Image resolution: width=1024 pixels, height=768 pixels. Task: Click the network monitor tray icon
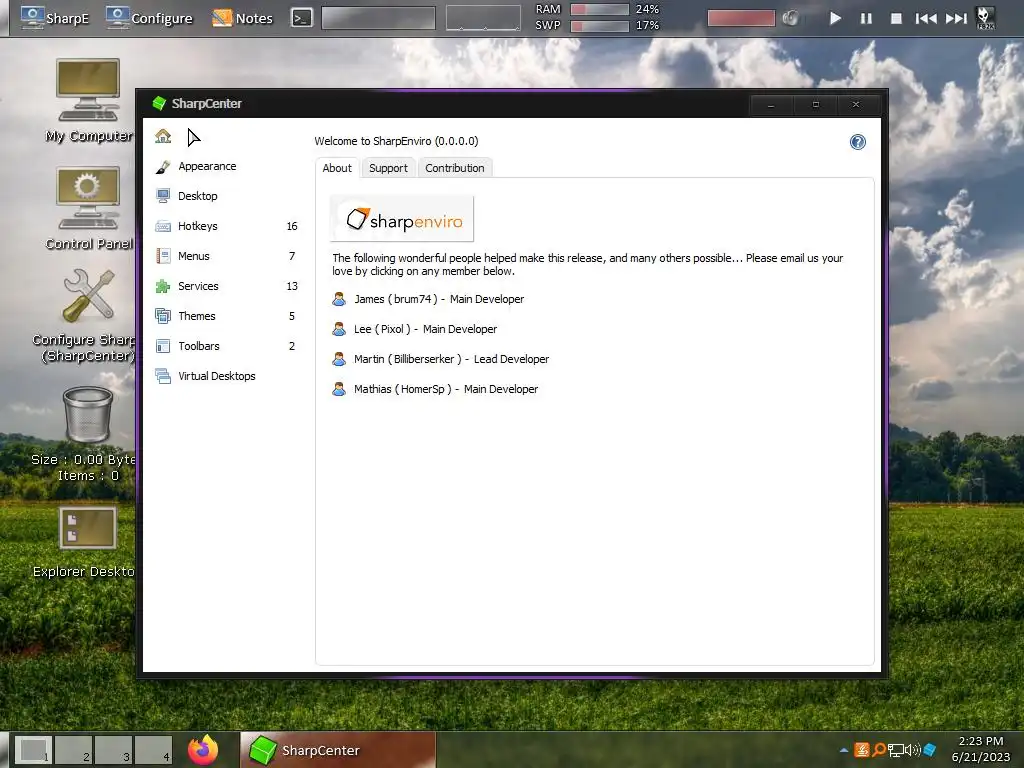click(x=896, y=750)
